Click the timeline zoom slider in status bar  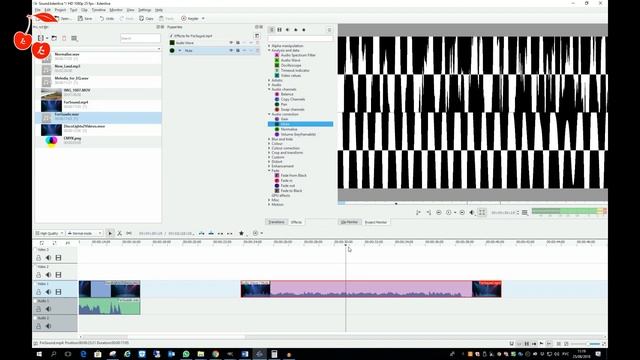(585, 344)
